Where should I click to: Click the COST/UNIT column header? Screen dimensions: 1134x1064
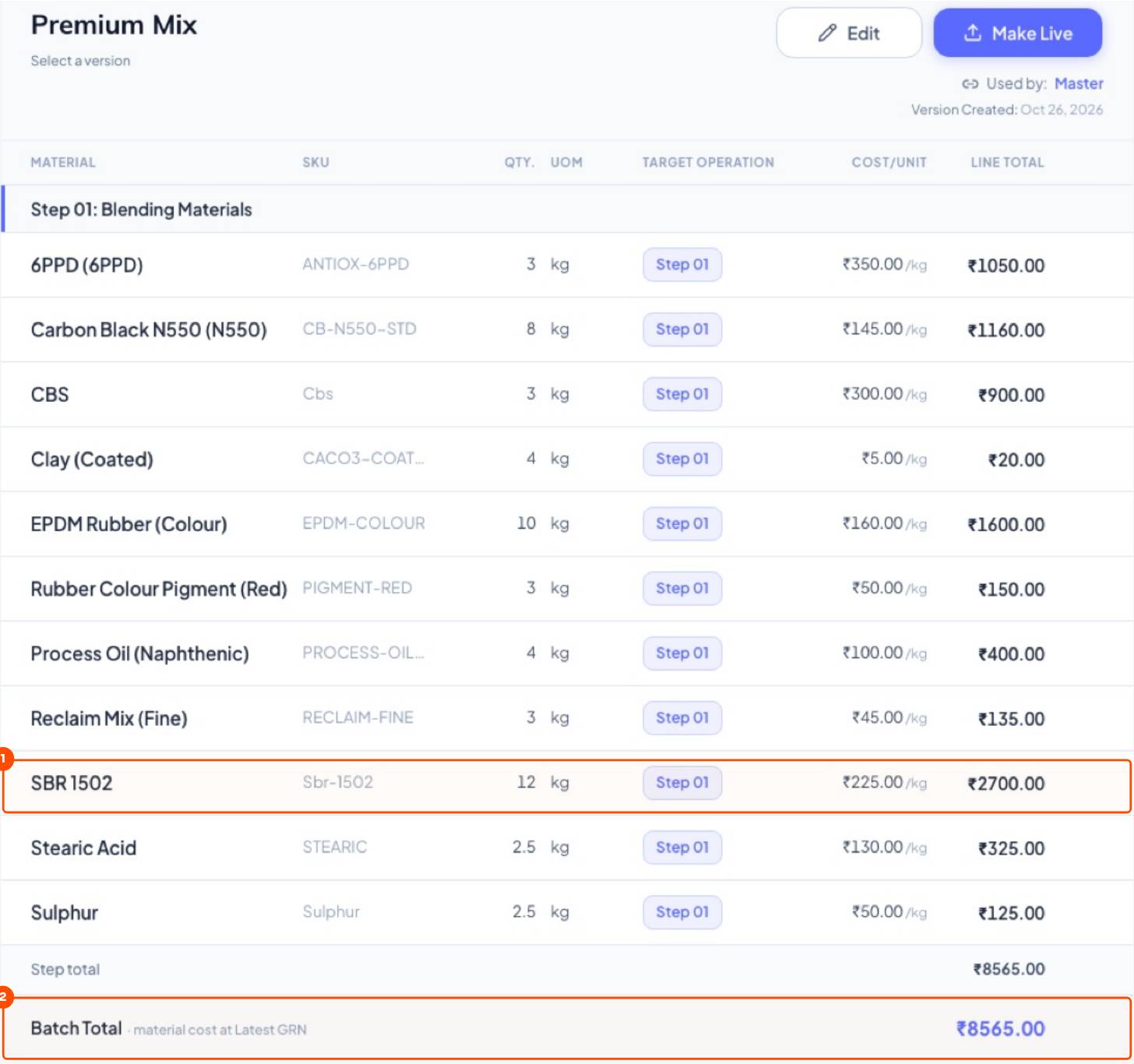[889, 163]
